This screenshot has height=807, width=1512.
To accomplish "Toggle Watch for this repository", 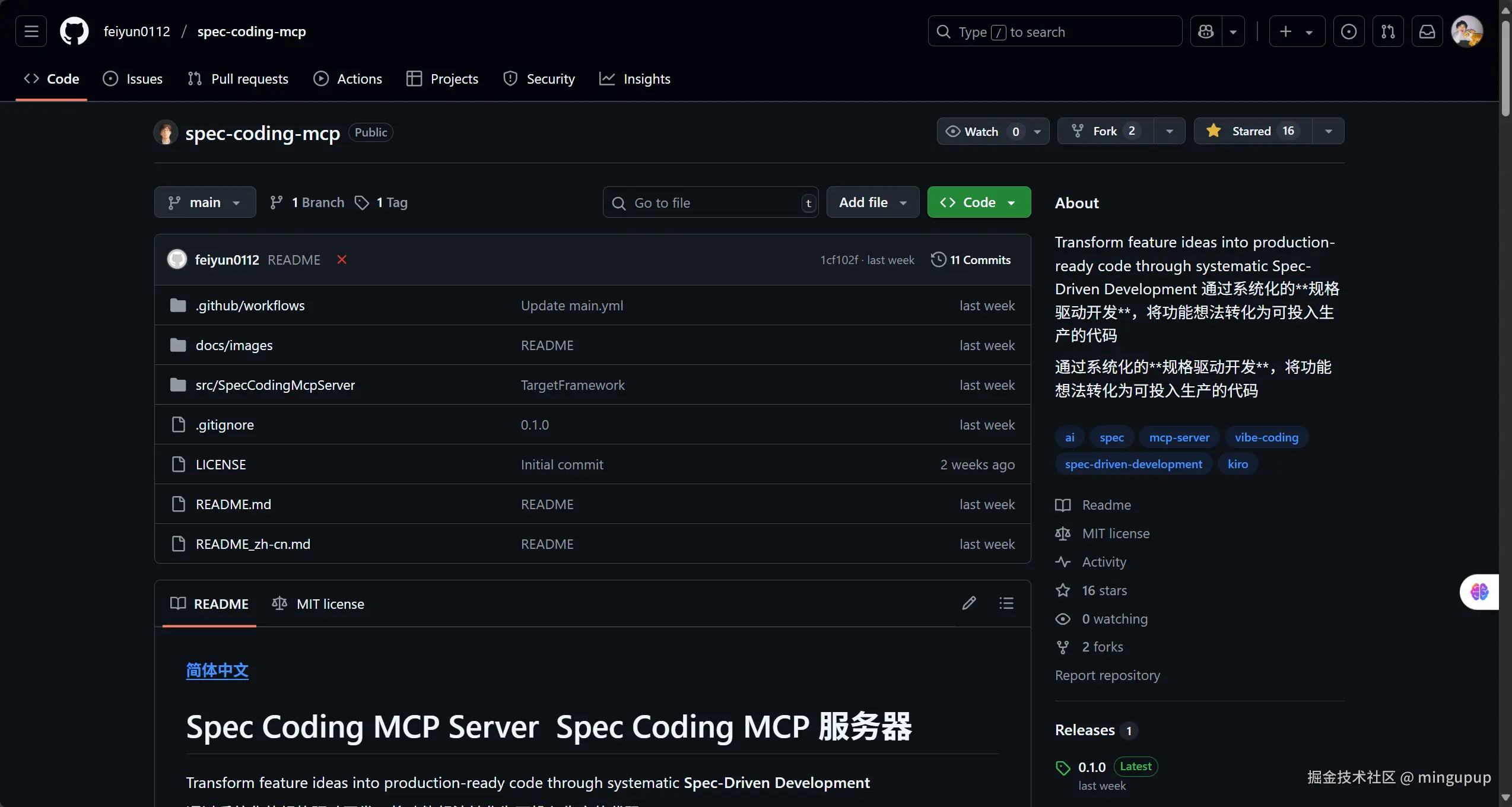I will point(981,131).
